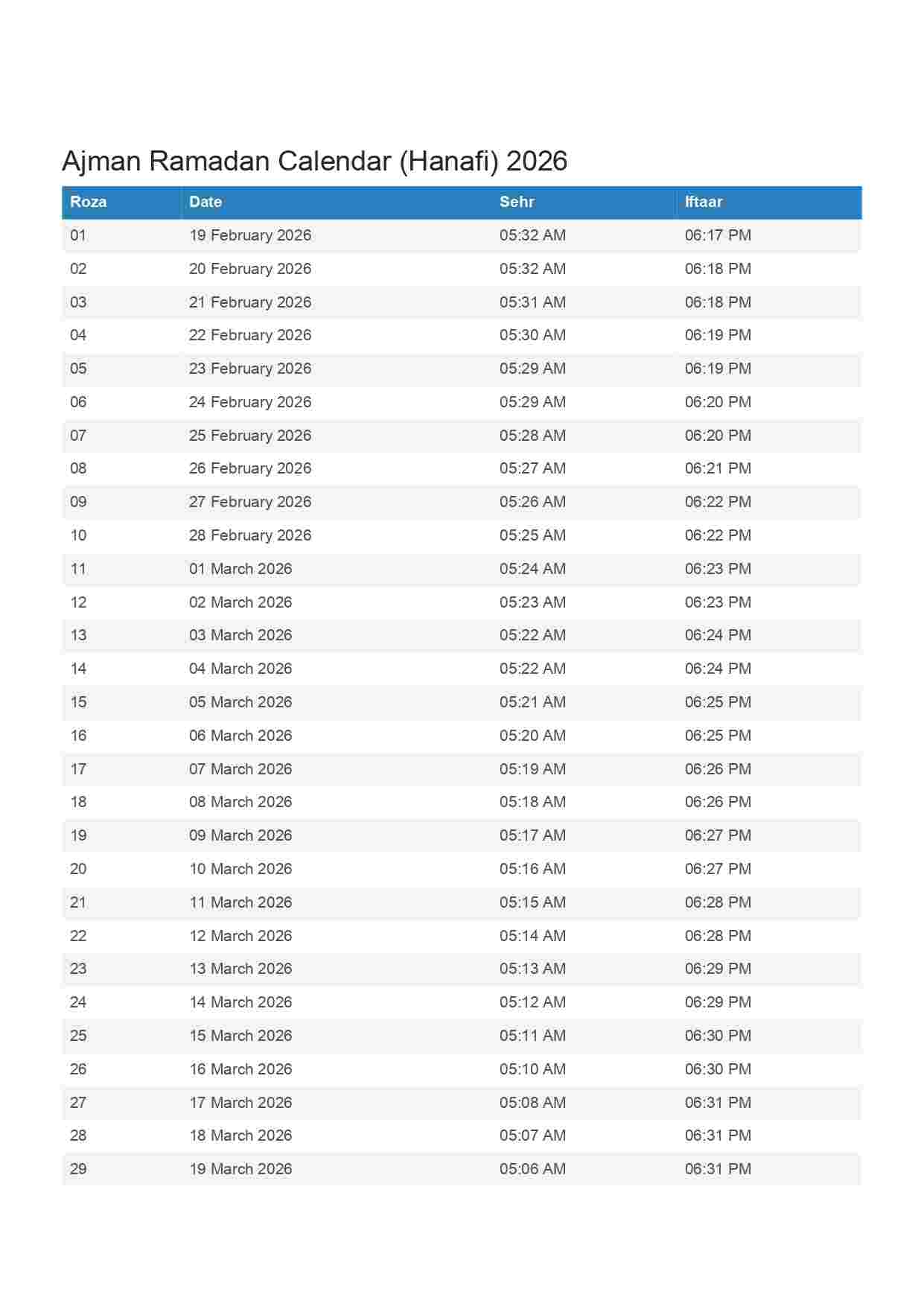Click Sehr time 05:19 AM for Roza 17

pos(532,769)
